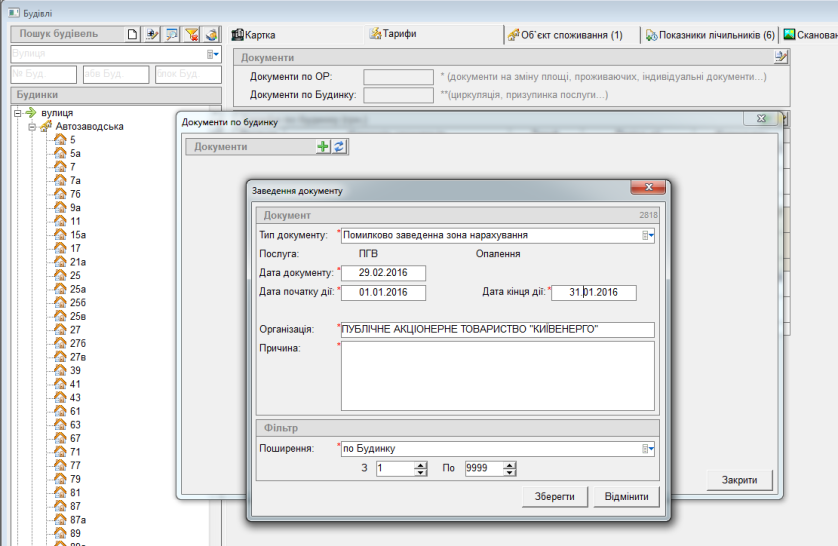Click the search magnifier icon in building toolbar

click(x=172, y=34)
